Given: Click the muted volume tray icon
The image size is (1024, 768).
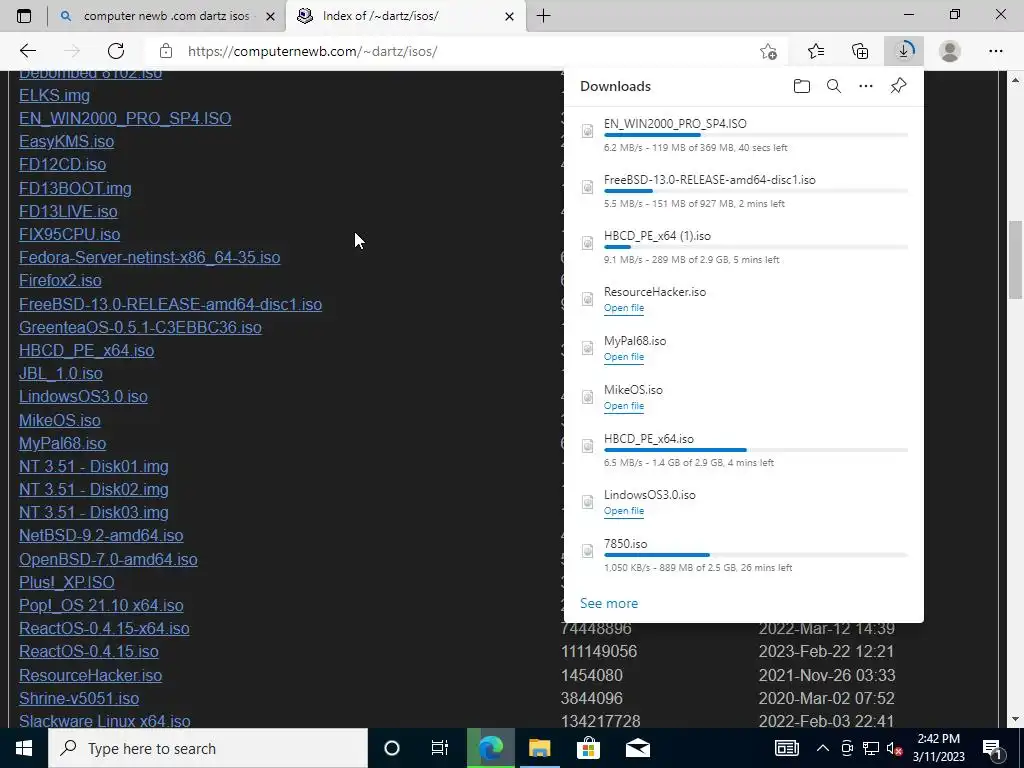Looking at the screenshot, I should [894, 748].
